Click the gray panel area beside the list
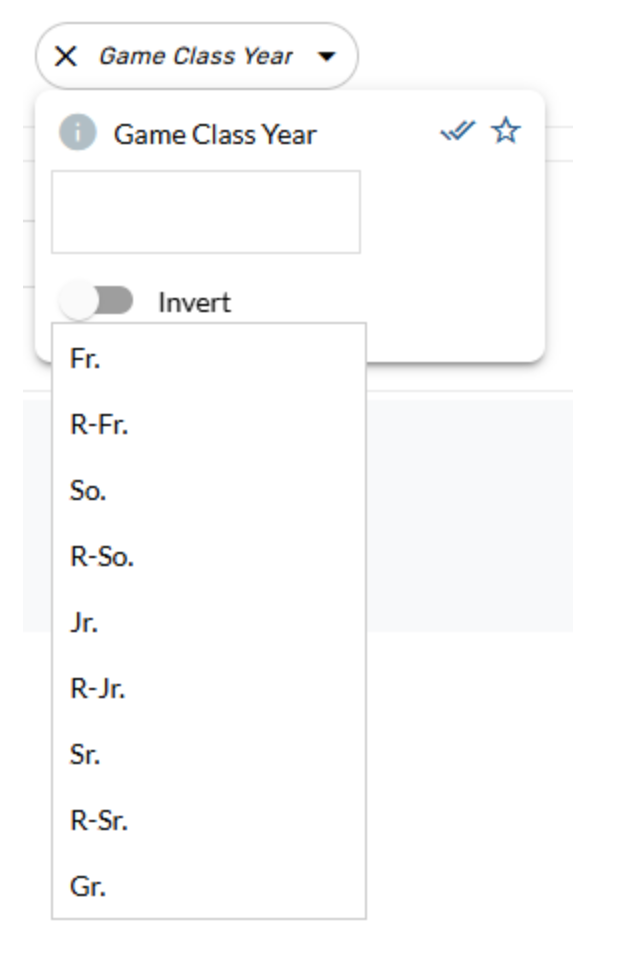619x966 pixels. point(470,515)
